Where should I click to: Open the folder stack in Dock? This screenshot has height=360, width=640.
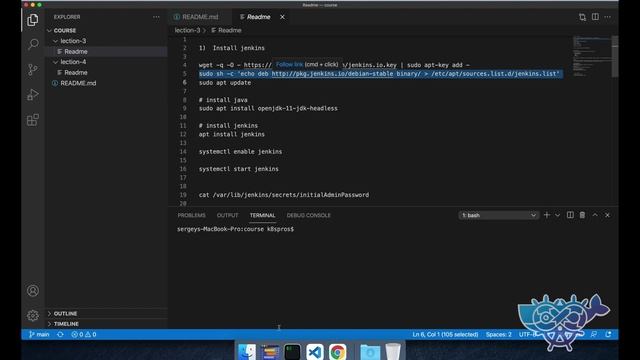tap(370, 352)
